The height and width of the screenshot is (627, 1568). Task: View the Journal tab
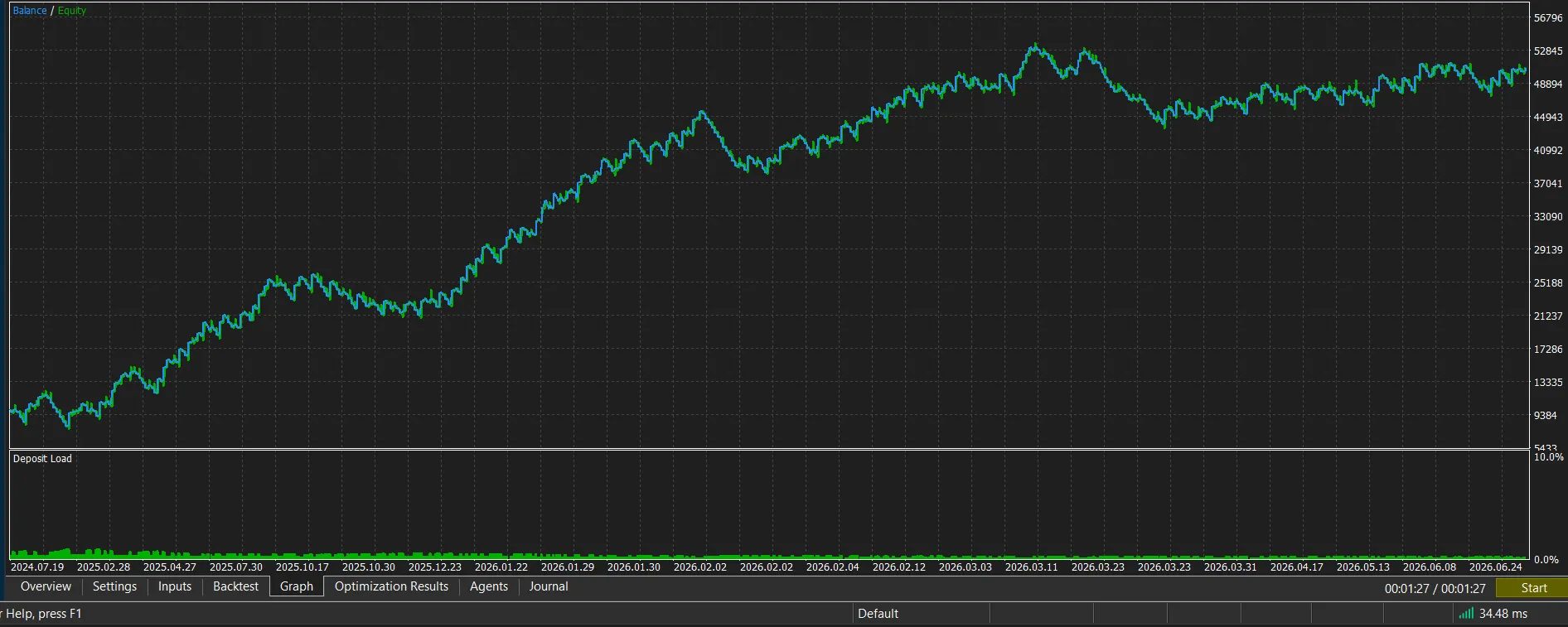click(549, 586)
